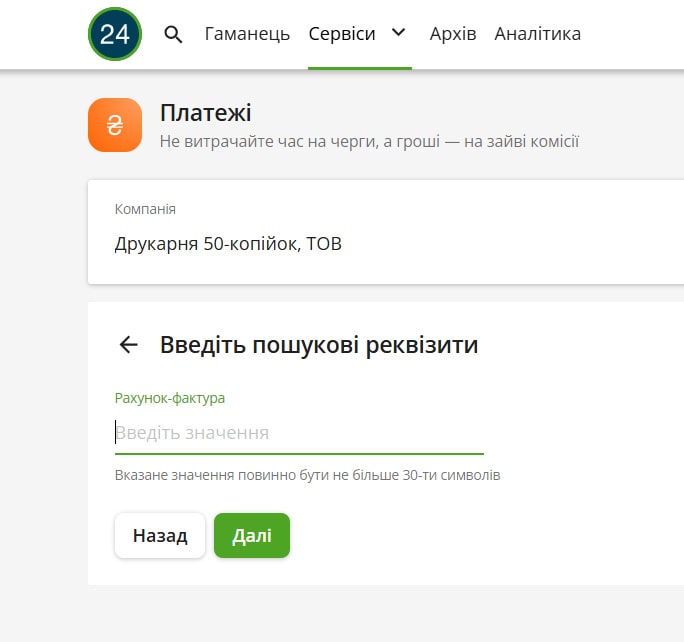Screen dimensions: 684x642
Task: Open the Гаманець menu item
Action: (x=247, y=34)
